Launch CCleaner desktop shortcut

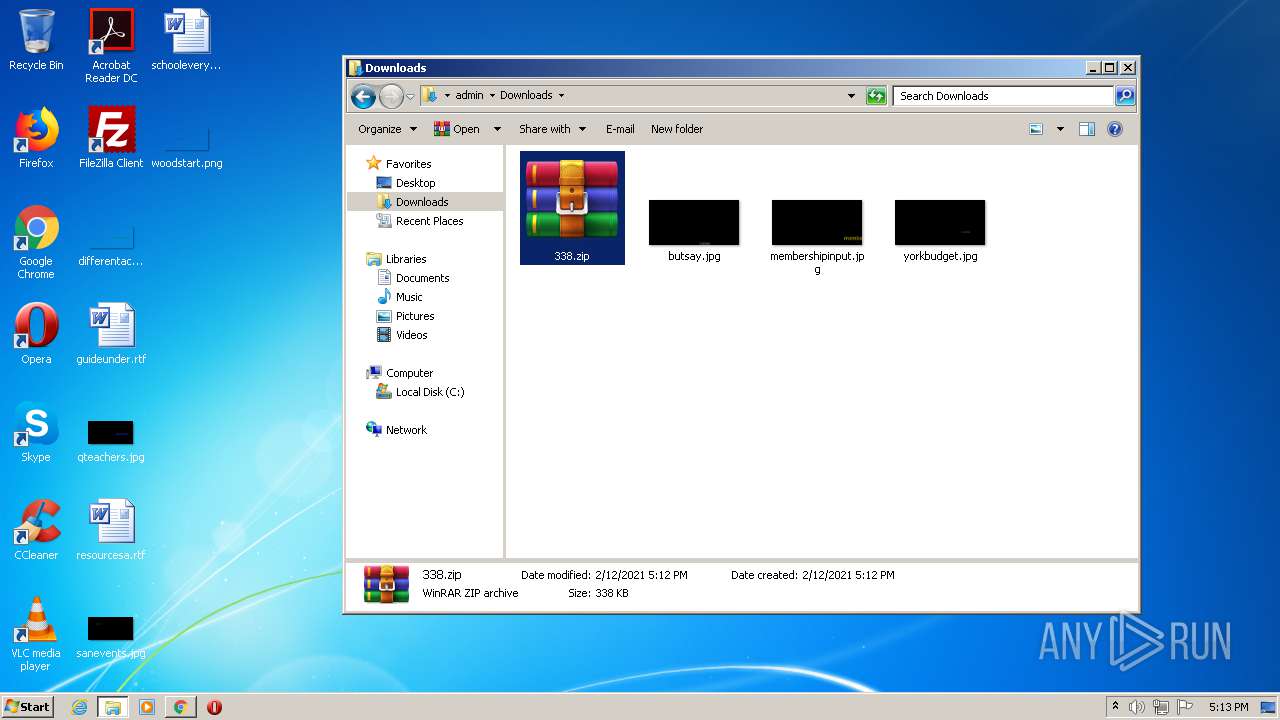tap(36, 530)
